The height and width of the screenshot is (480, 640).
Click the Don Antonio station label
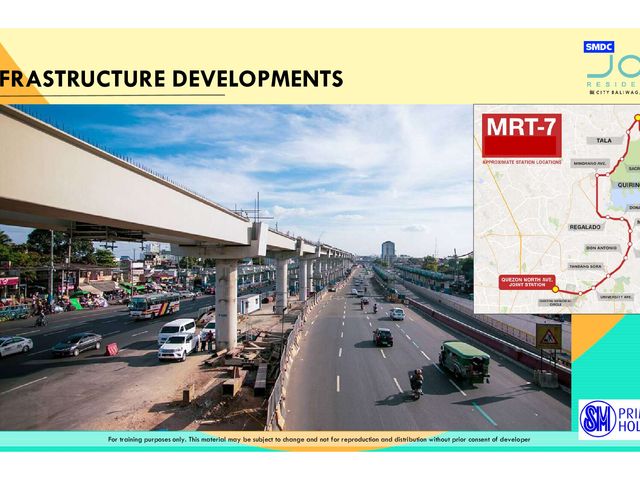pyautogui.click(x=601, y=248)
